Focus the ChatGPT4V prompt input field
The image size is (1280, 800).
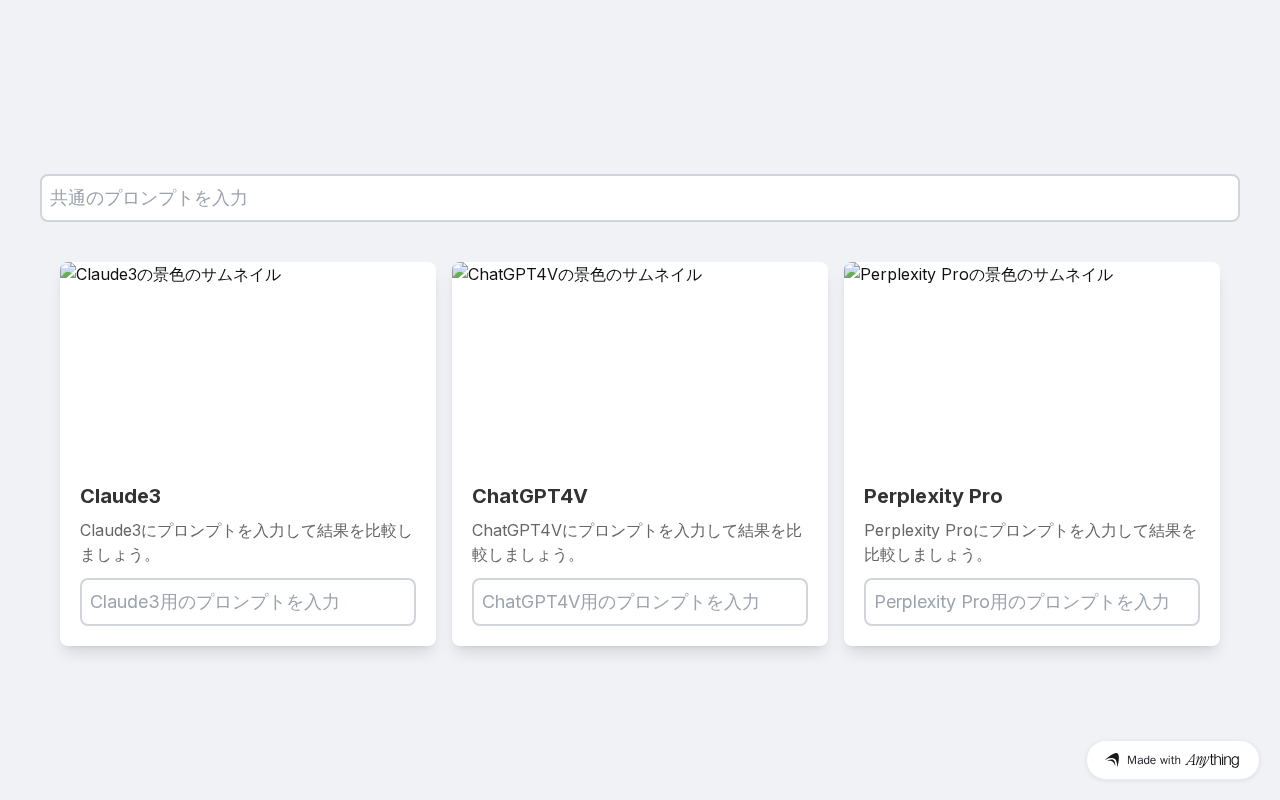[x=640, y=602]
